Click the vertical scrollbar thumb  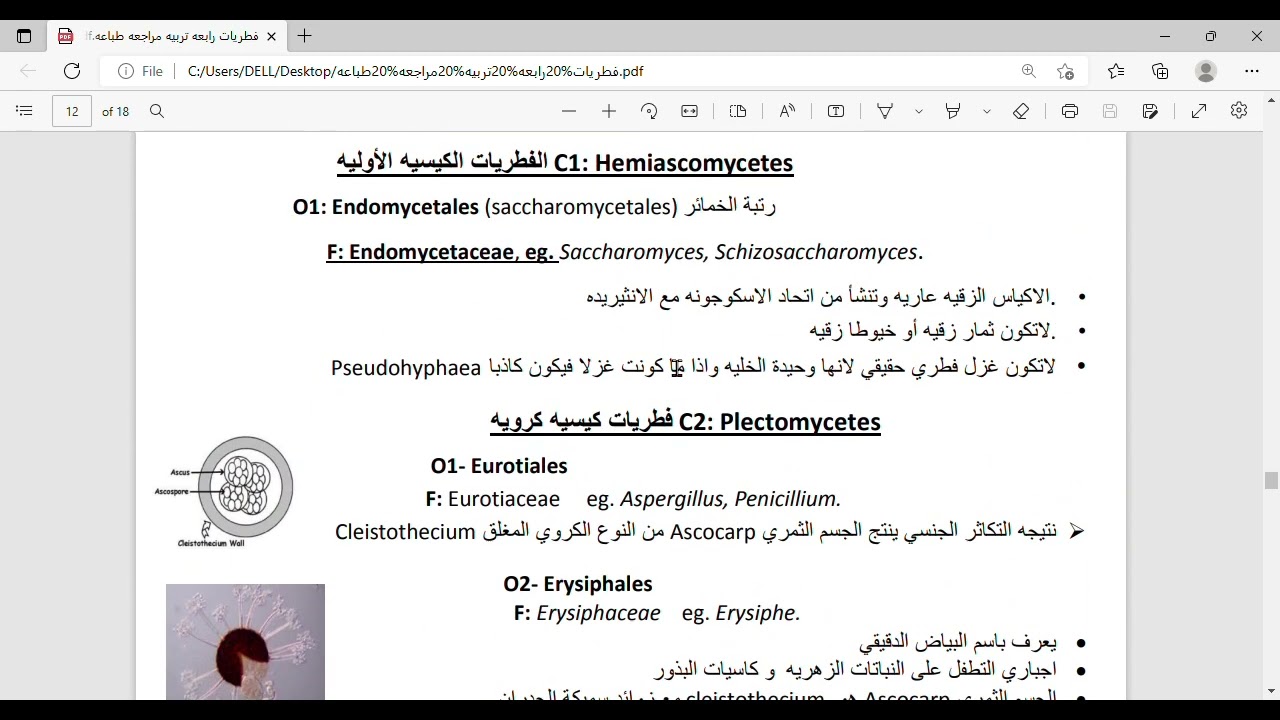[1271, 480]
